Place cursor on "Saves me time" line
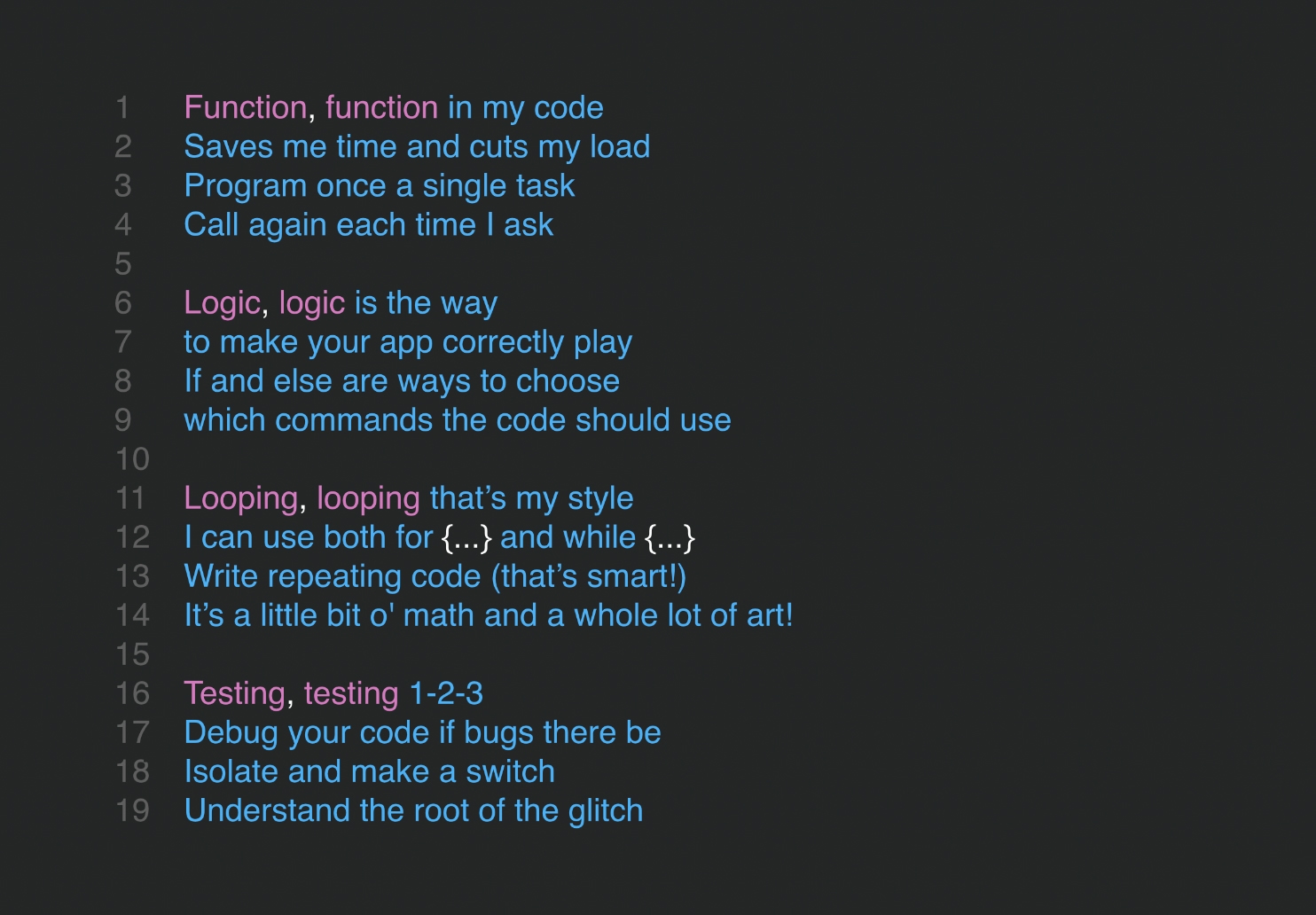1316x915 pixels. (x=417, y=147)
